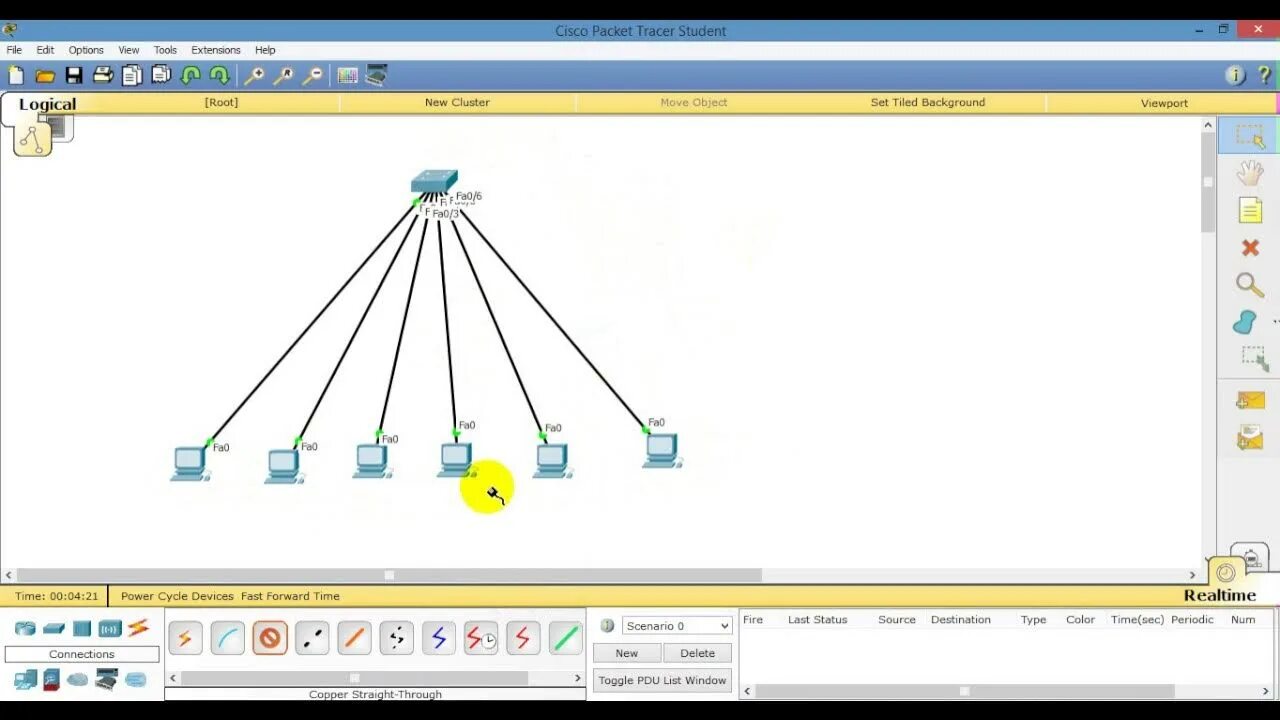Print the workspace with printer icon
This screenshot has height=720, width=1280.
tap(103, 75)
